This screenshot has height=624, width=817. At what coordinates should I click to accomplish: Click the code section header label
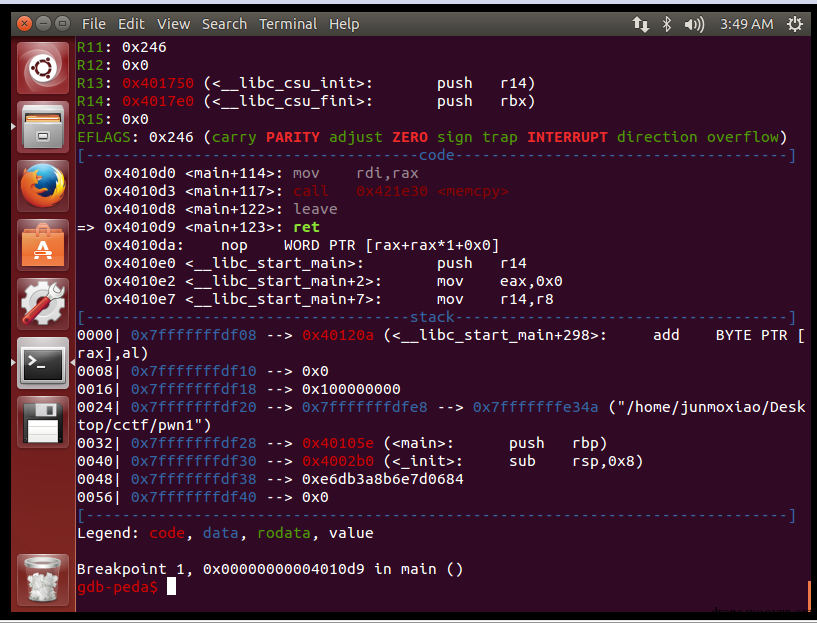(437, 155)
